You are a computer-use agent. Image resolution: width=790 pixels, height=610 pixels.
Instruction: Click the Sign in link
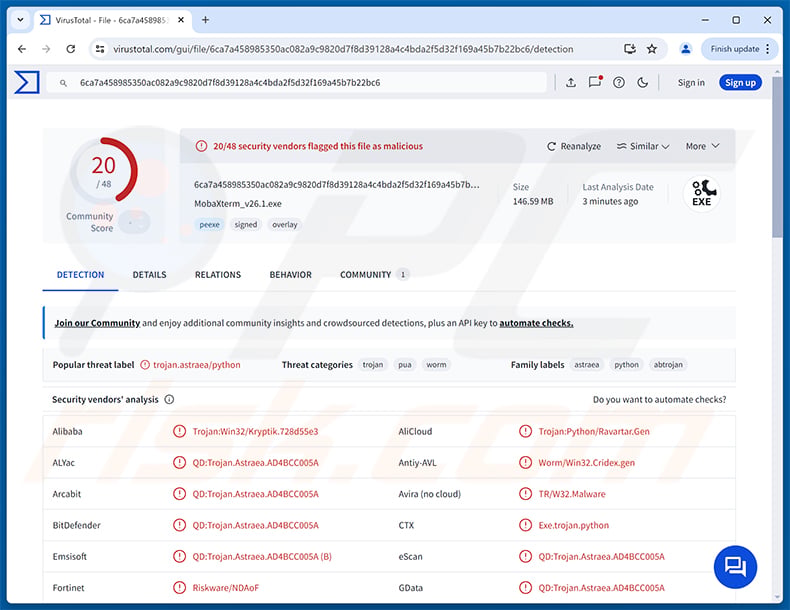(x=691, y=83)
